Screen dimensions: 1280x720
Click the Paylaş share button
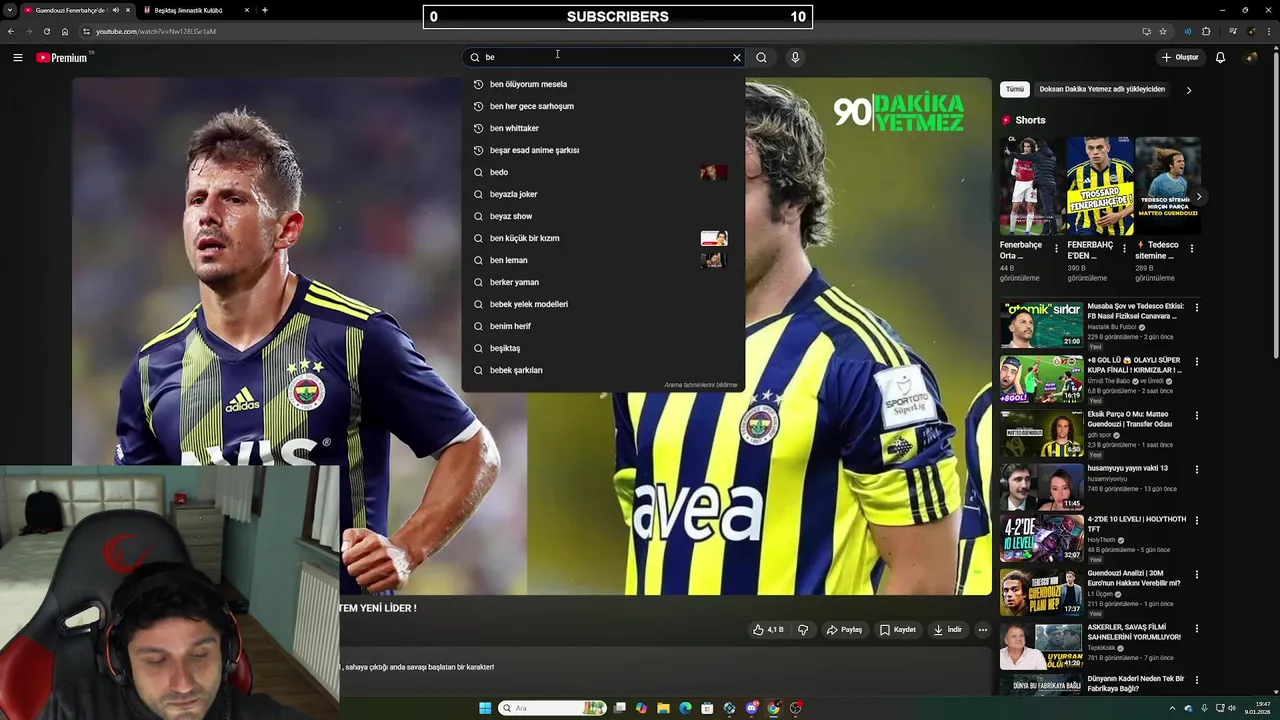point(844,630)
